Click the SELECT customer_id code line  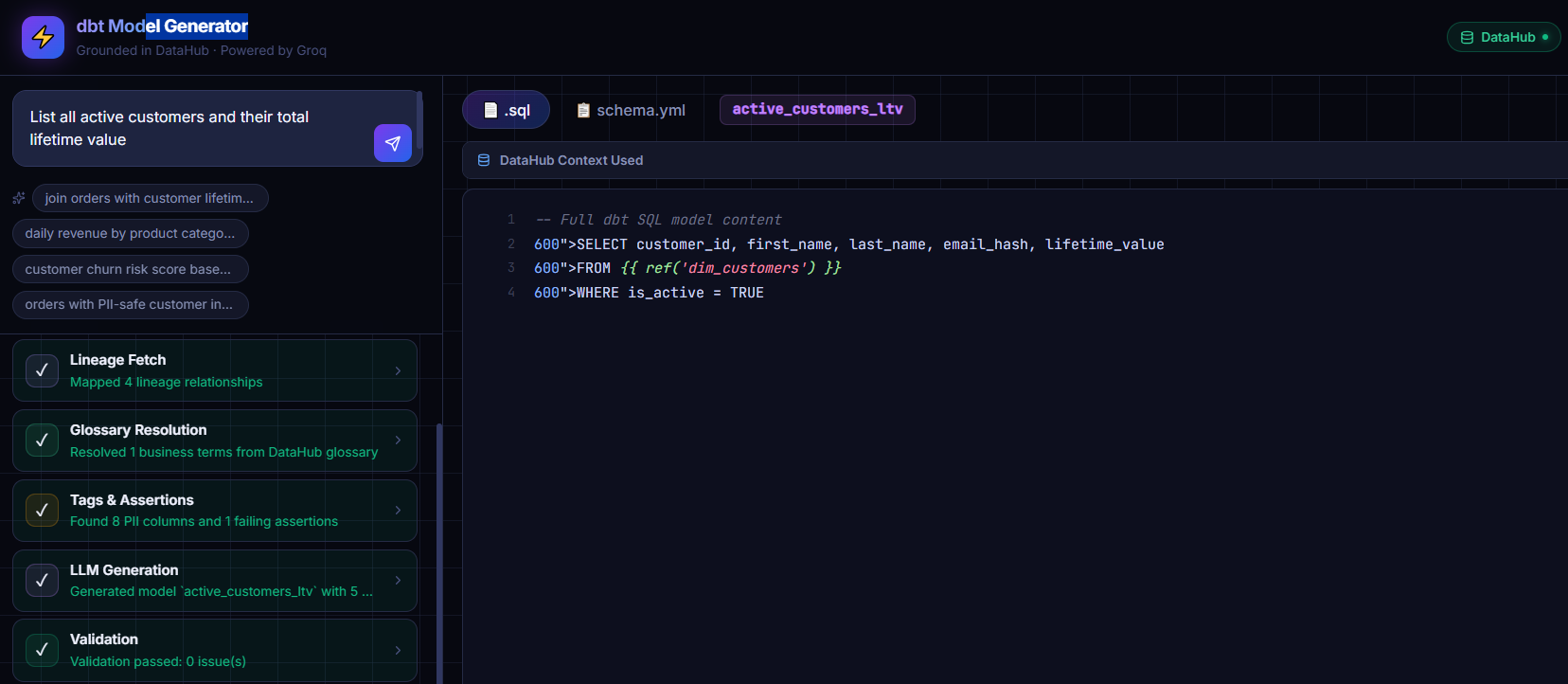(849, 244)
